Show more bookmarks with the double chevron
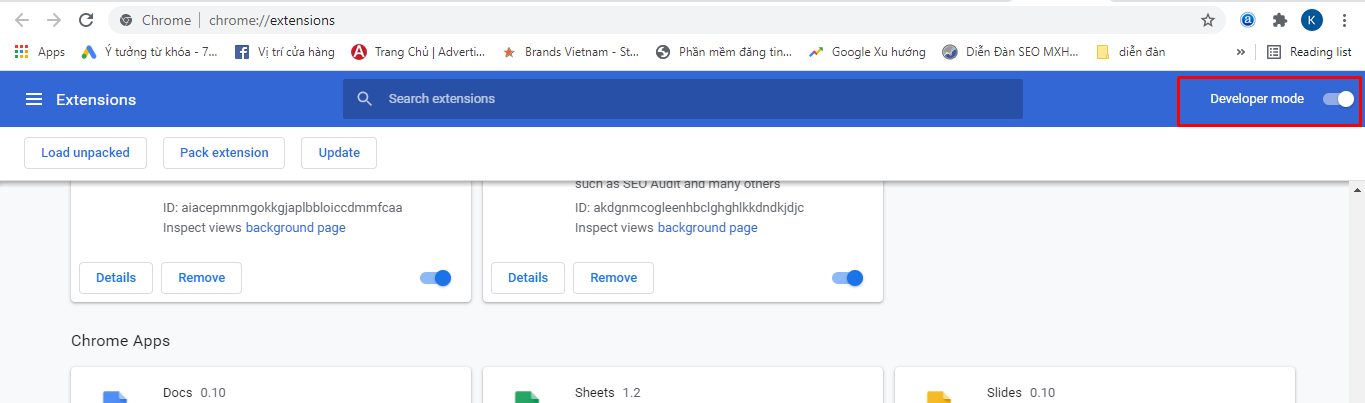The image size is (1365, 403). pos(1241,52)
